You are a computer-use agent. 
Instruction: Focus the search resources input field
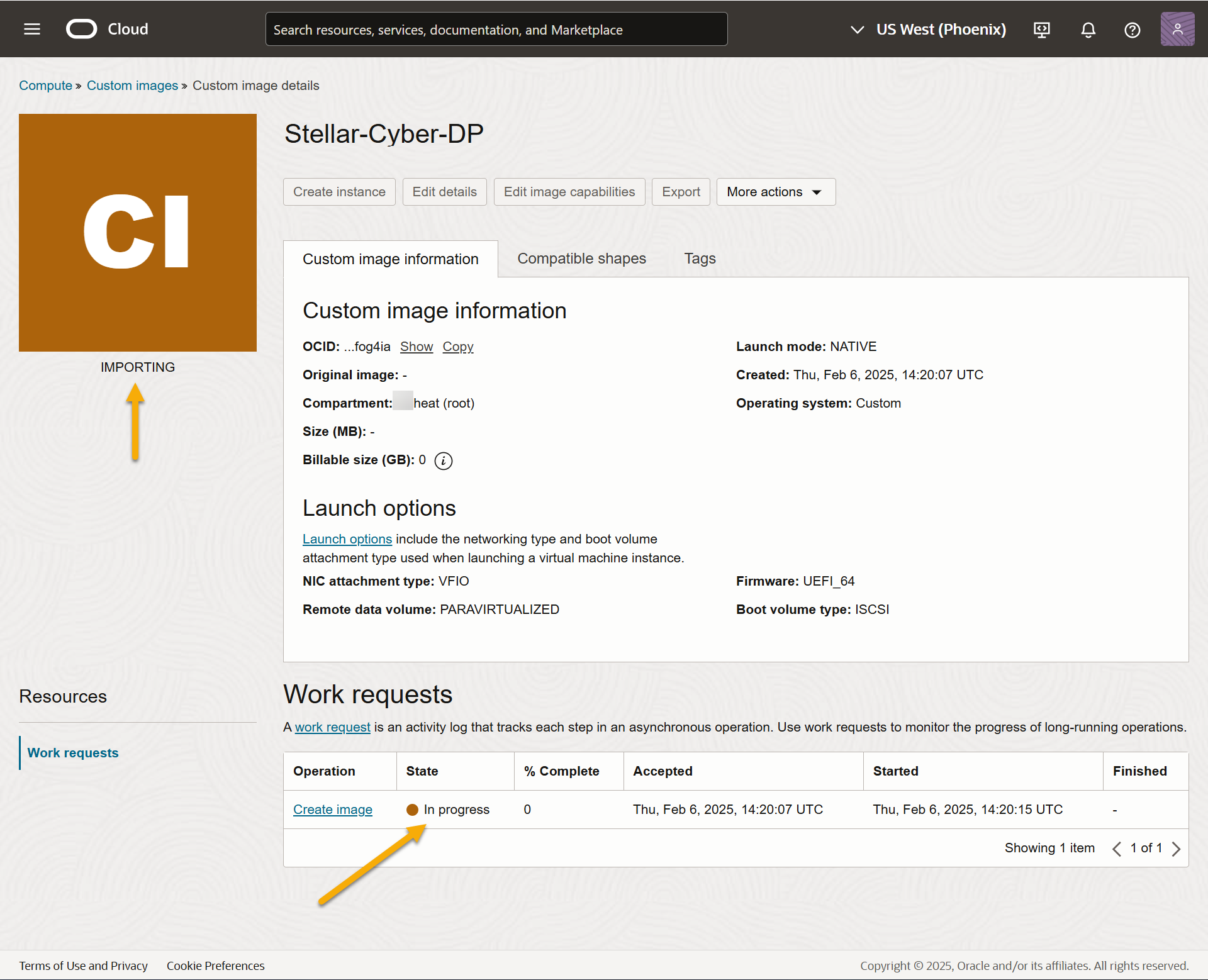pyautogui.click(x=496, y=30)
